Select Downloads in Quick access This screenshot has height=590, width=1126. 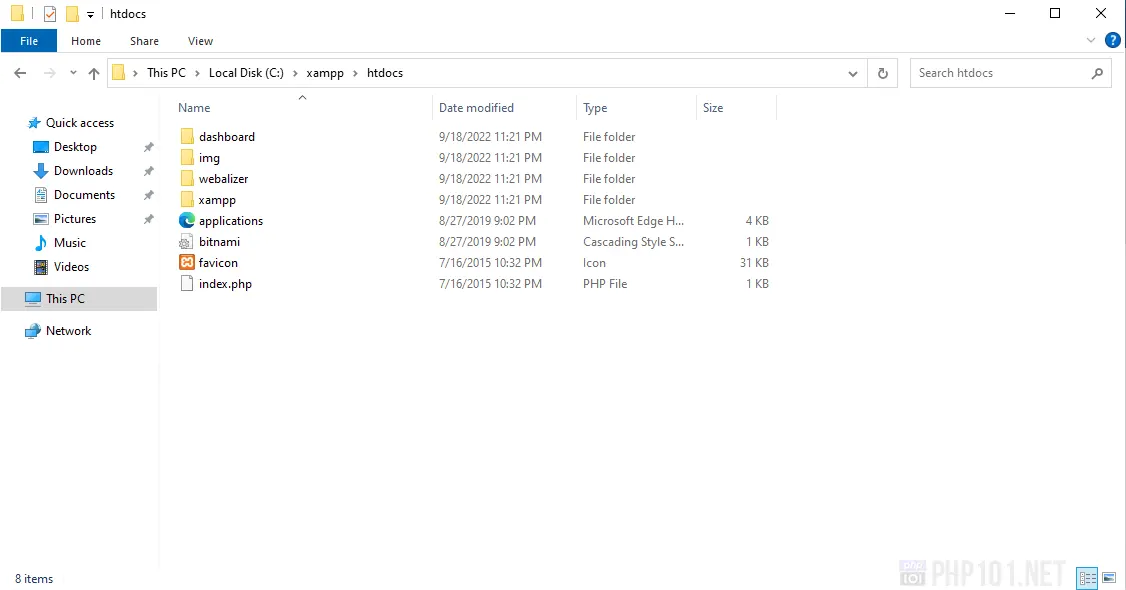83,171
